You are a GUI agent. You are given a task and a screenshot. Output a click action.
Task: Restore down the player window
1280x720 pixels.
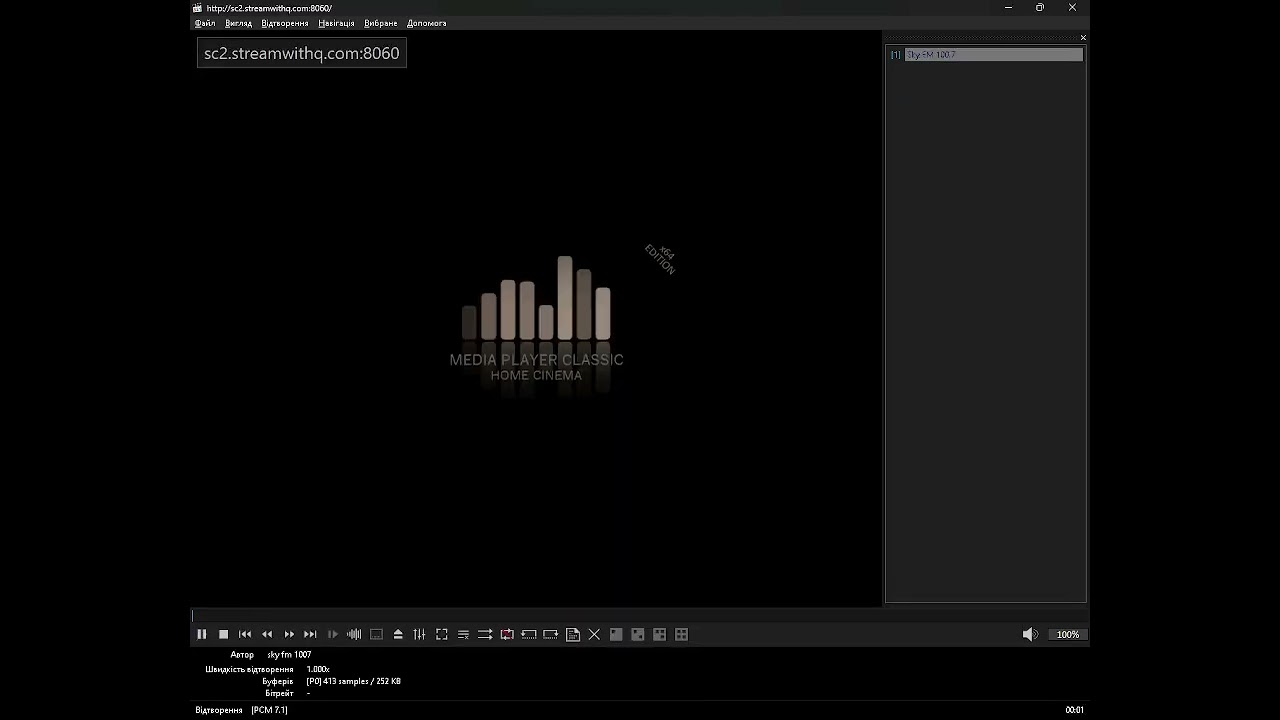click(1040, 8)
